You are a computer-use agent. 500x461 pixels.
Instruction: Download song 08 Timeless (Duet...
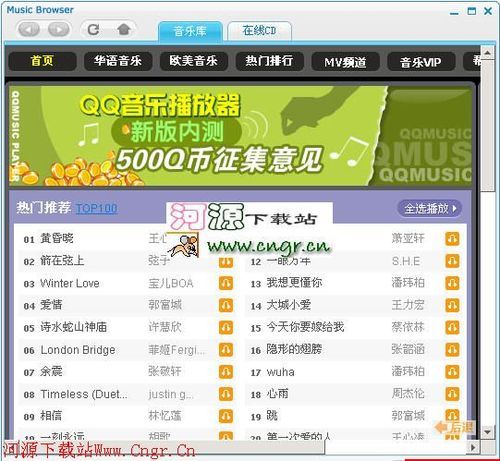226,394
